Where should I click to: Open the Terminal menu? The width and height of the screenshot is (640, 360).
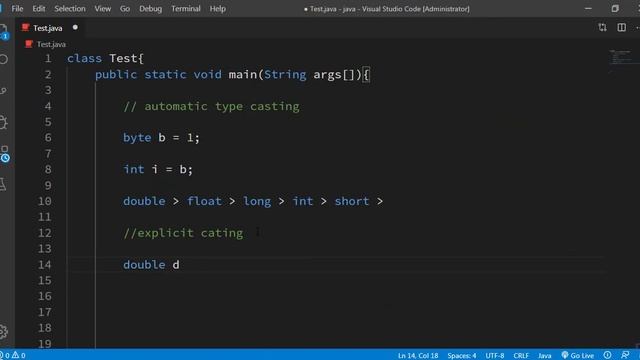pyautogui.click(x=186, y=9)
